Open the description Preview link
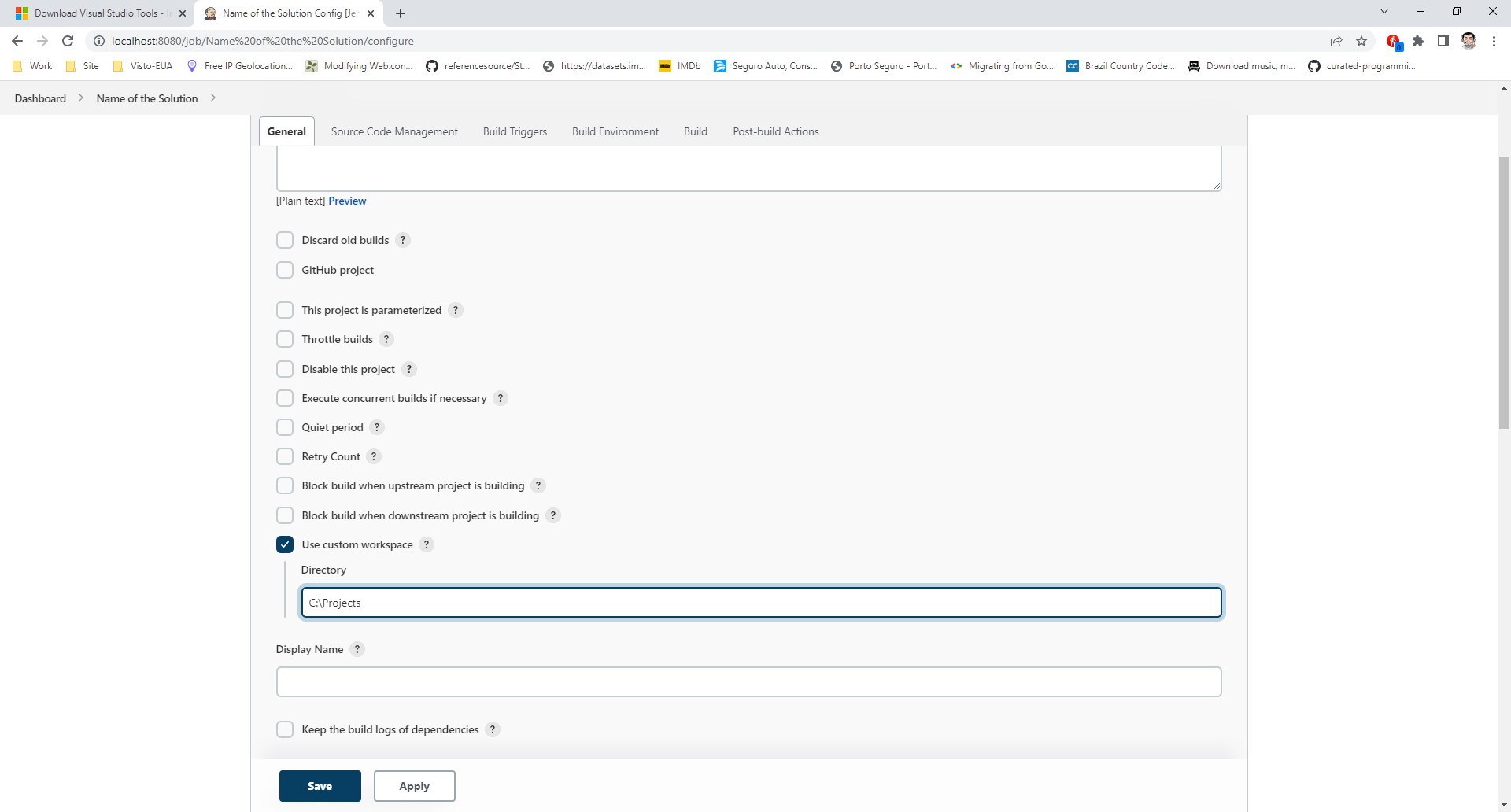Viewport: 1511px width, 812px height. coord(347,201)
